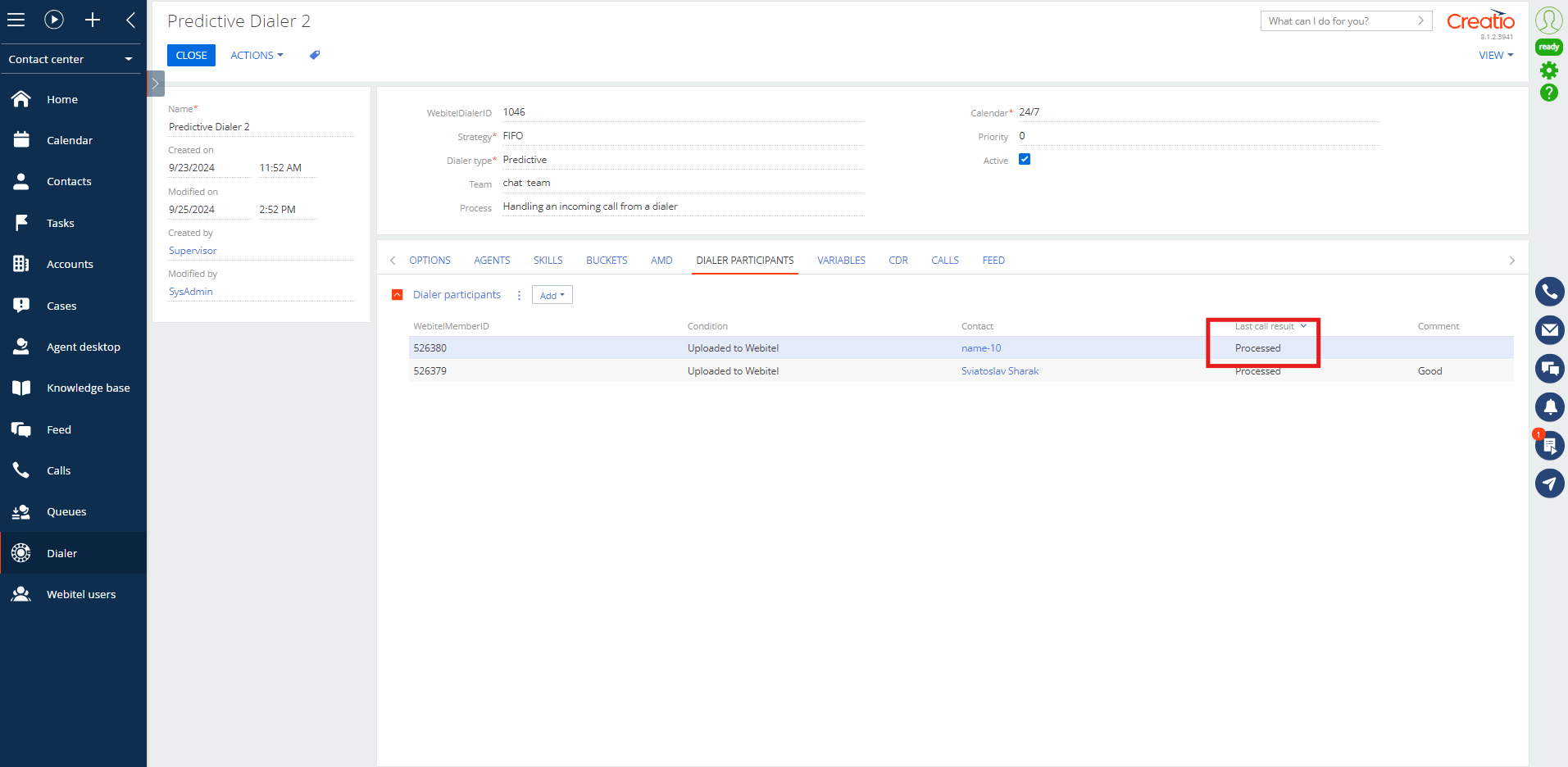Expand the hidden left panel arrow
Screen dimensions: 1568x767
point(156,84)
